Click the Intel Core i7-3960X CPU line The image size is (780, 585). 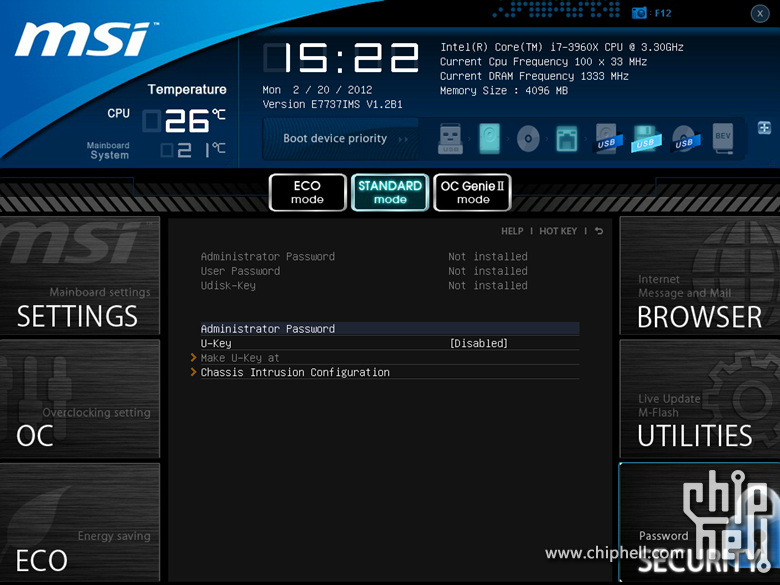pyautogui.click(x=562, y=47)
